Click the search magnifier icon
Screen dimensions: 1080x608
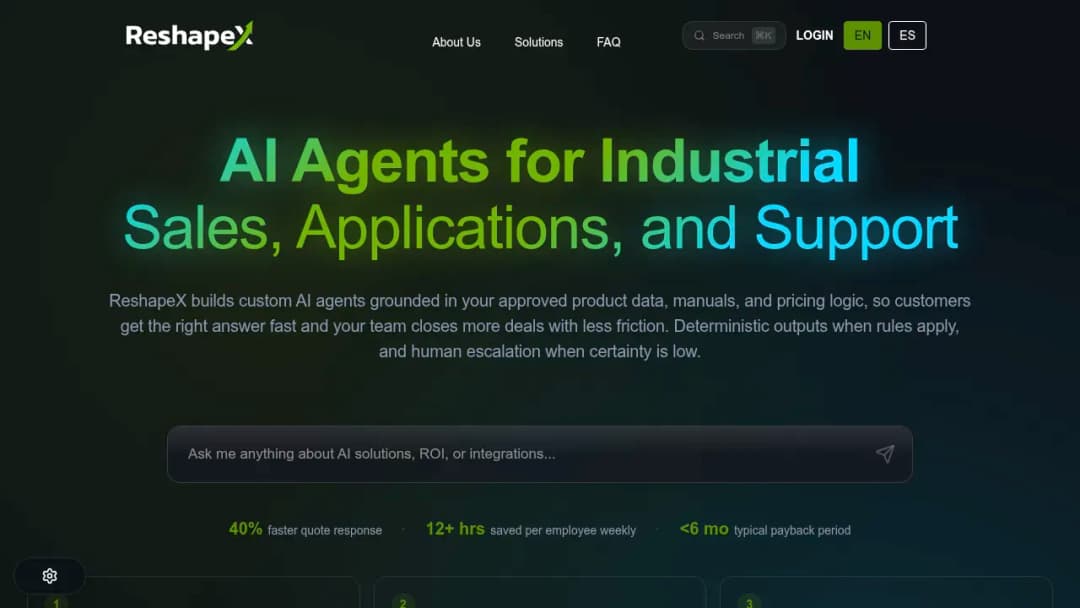coord(699,35)
